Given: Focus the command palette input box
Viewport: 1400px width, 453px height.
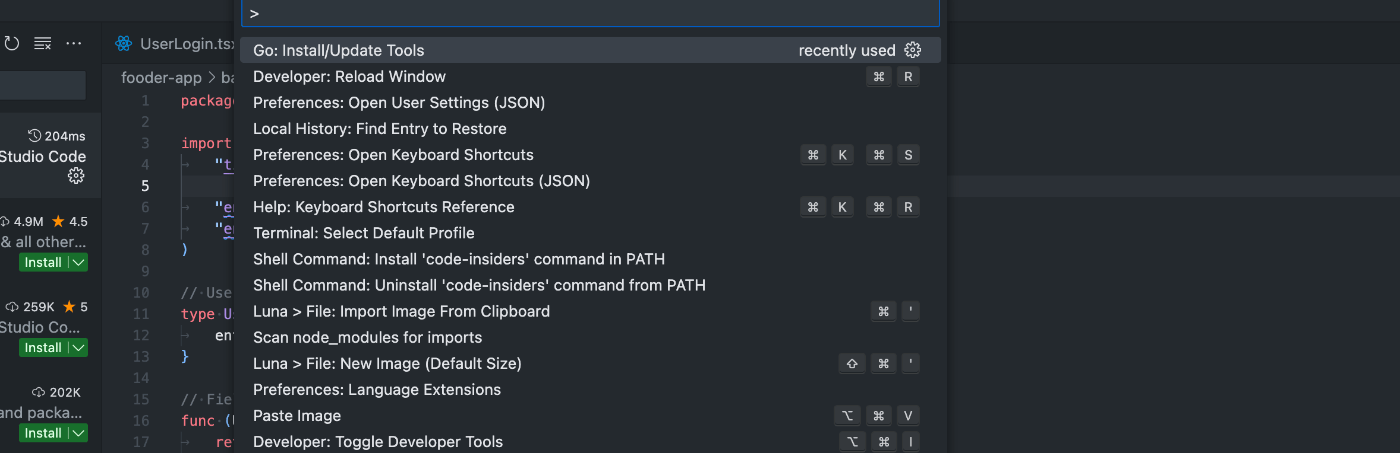Looking at the screenshot, I should [x=590, y=13].
